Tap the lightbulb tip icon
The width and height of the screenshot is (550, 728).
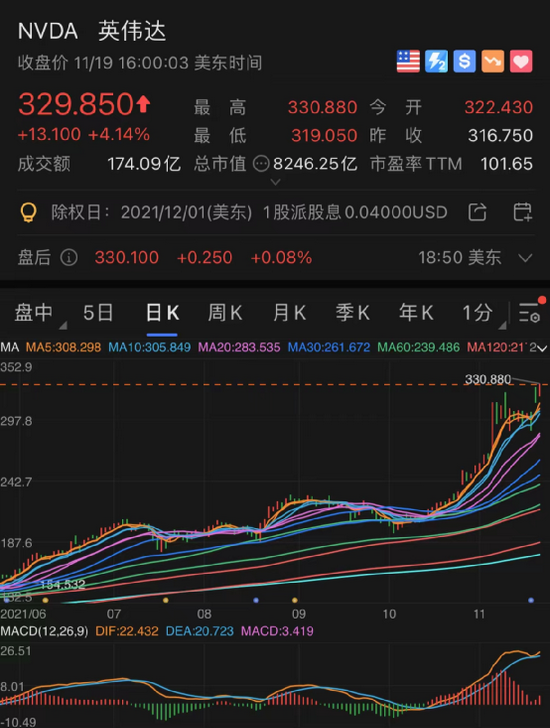coord(28,213)
